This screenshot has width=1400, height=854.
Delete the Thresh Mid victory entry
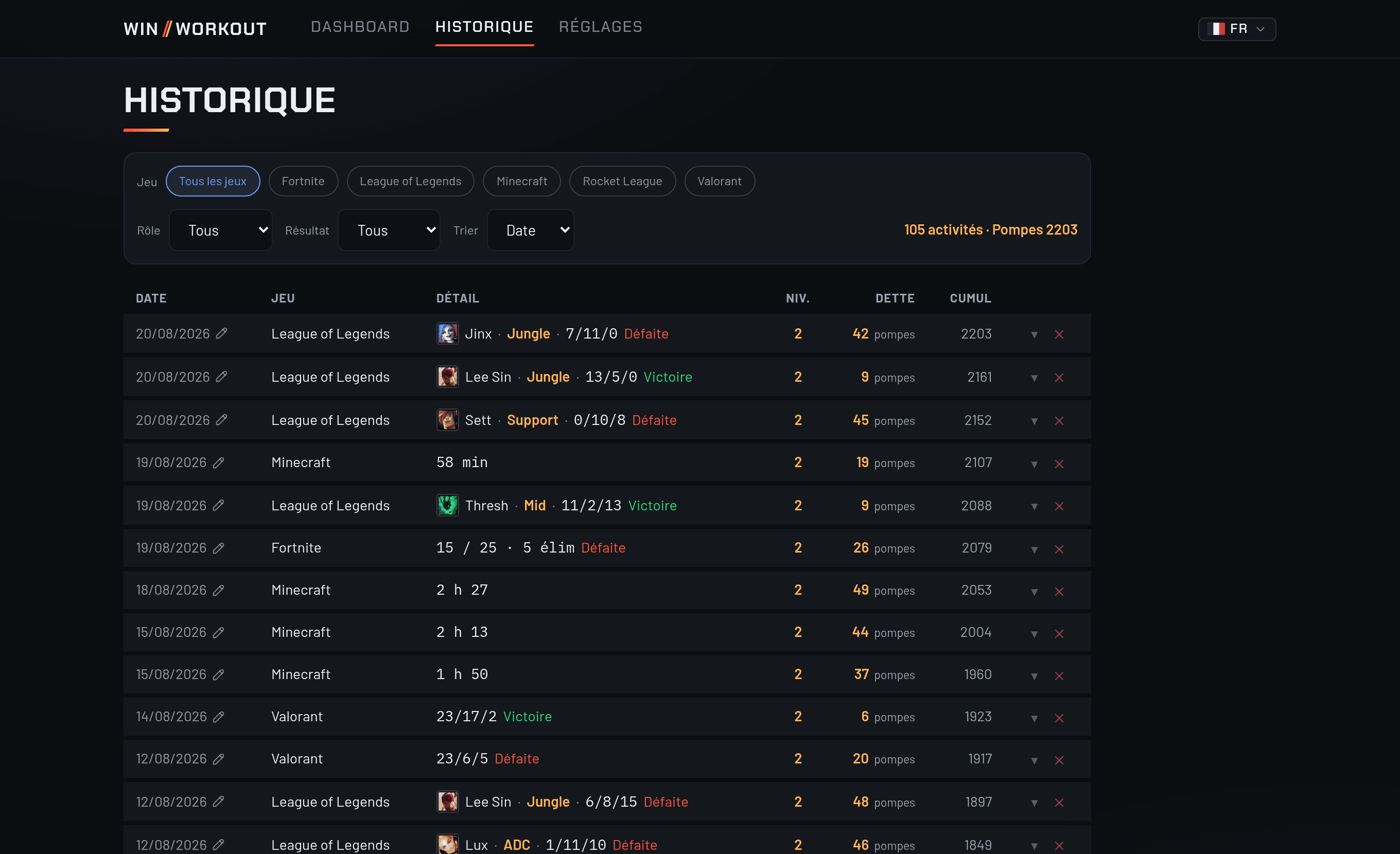click(1059, 506)
